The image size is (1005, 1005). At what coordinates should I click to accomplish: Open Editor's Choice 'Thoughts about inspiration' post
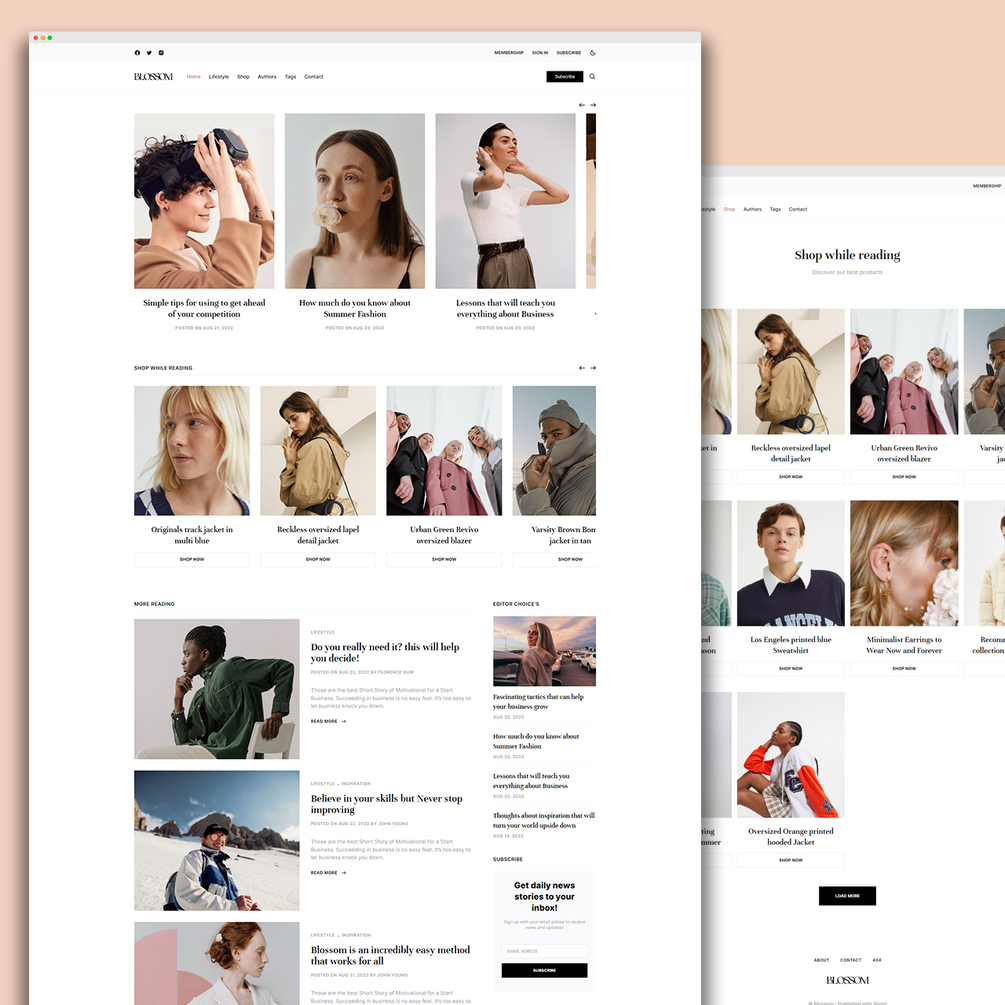pyautogui.click(x=544, y=820)
